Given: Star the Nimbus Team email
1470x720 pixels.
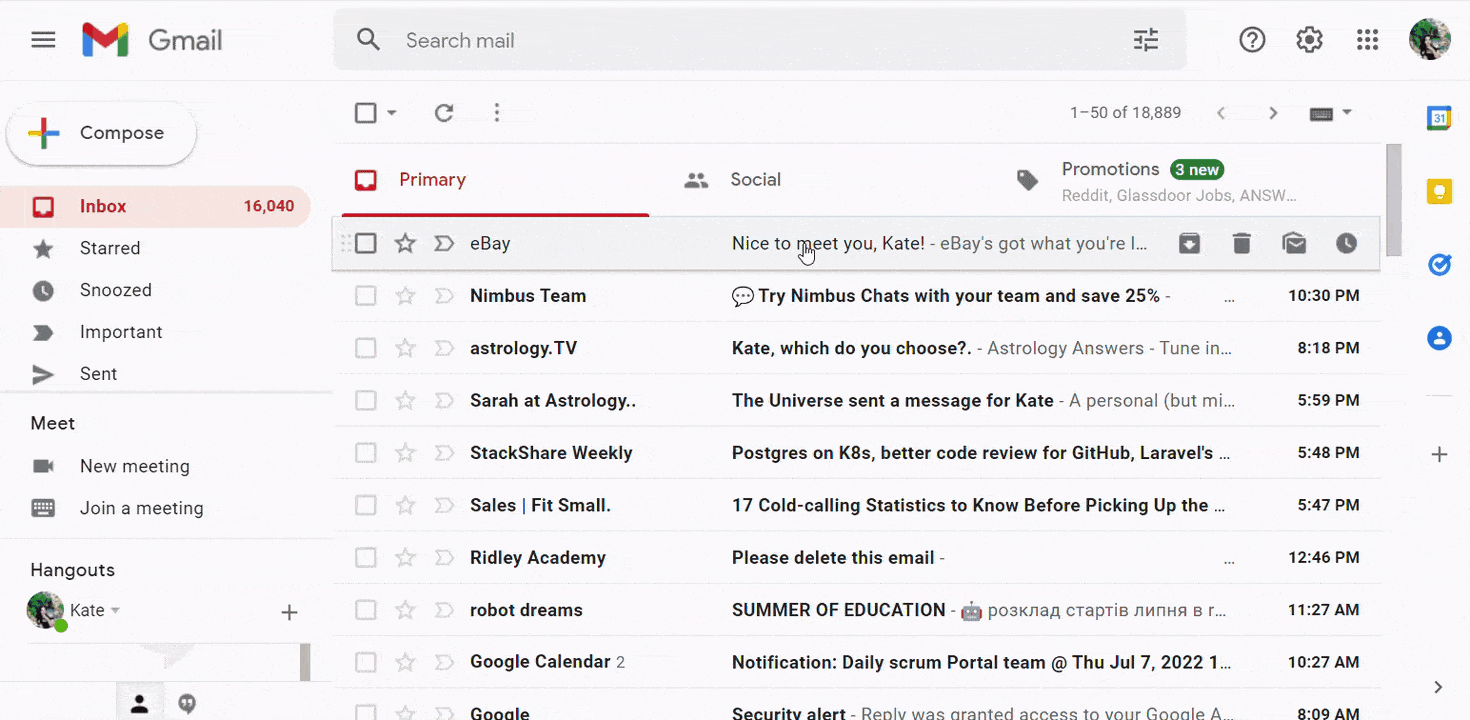Looking at the screenshot, I should click(x=405, y=296).
